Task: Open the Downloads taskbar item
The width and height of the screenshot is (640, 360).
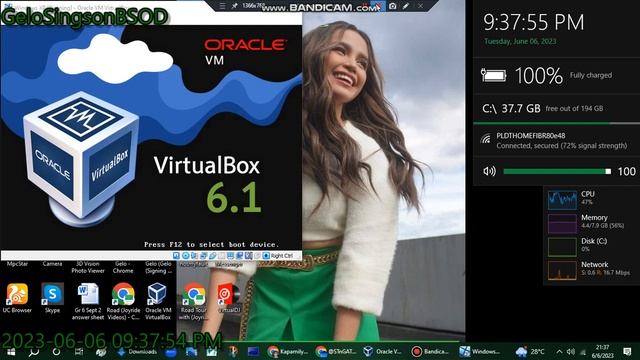Action: click(x=137, y=351)
